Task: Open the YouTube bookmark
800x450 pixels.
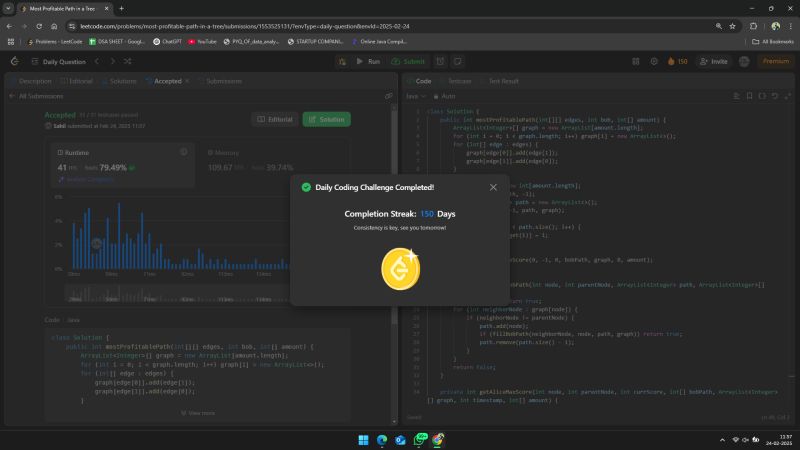Action: (203, 42)
